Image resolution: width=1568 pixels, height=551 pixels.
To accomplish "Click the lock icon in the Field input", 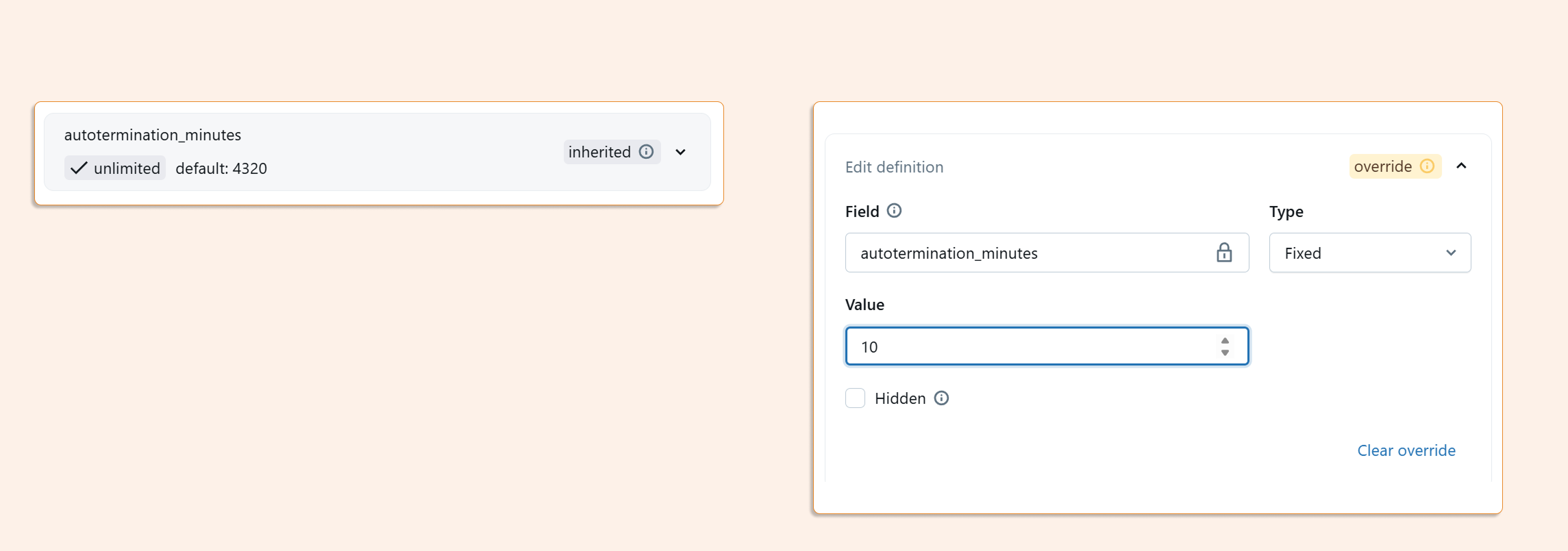I will (1224, 253).
